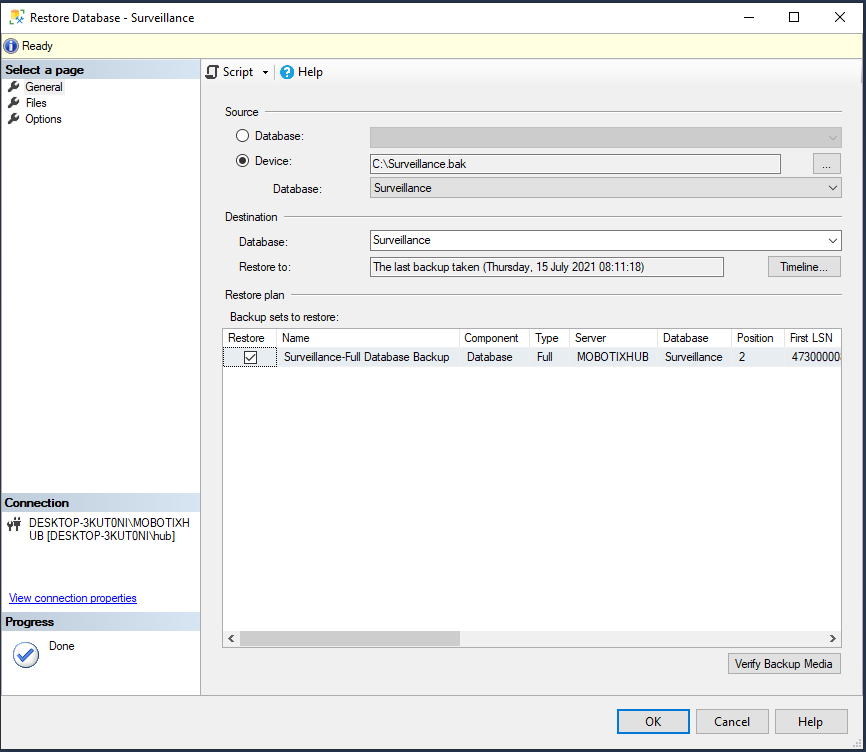Viewport: 866px width, 752px height.
Task: Select the Options page wrench icon
Action: pos(14,119)
